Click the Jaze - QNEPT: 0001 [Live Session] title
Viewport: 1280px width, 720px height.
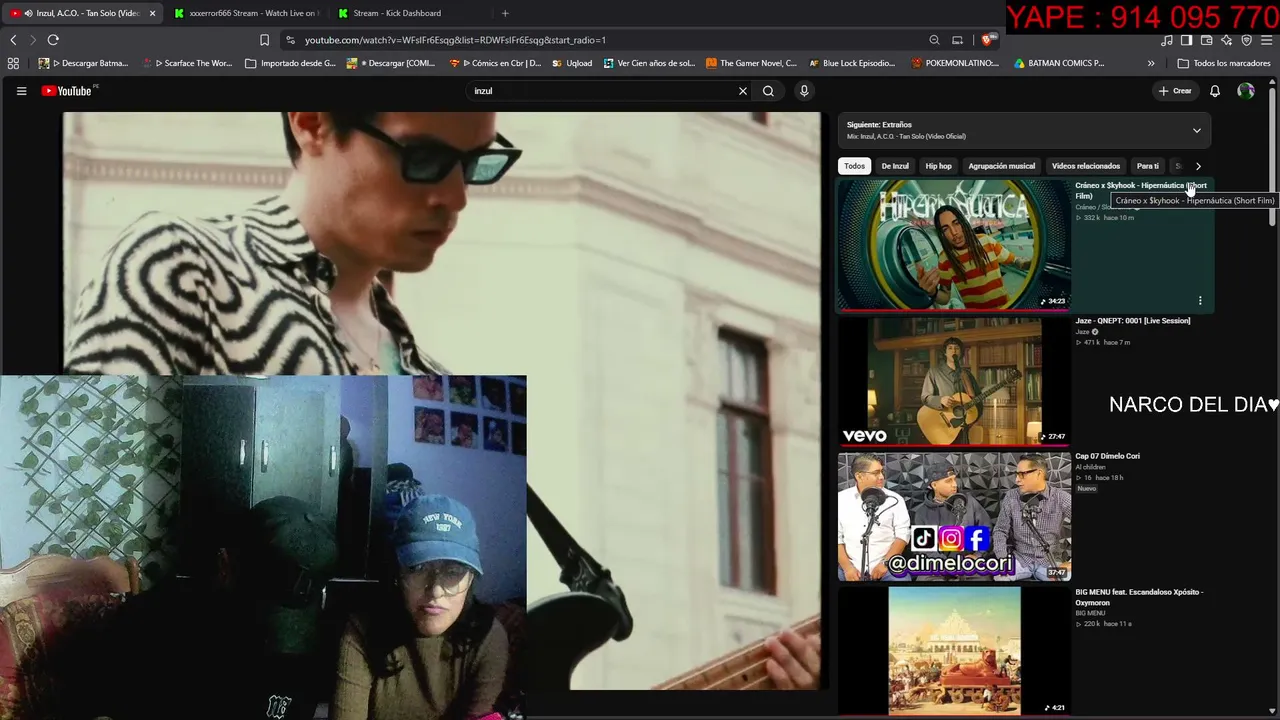(x=1132, y=321)
